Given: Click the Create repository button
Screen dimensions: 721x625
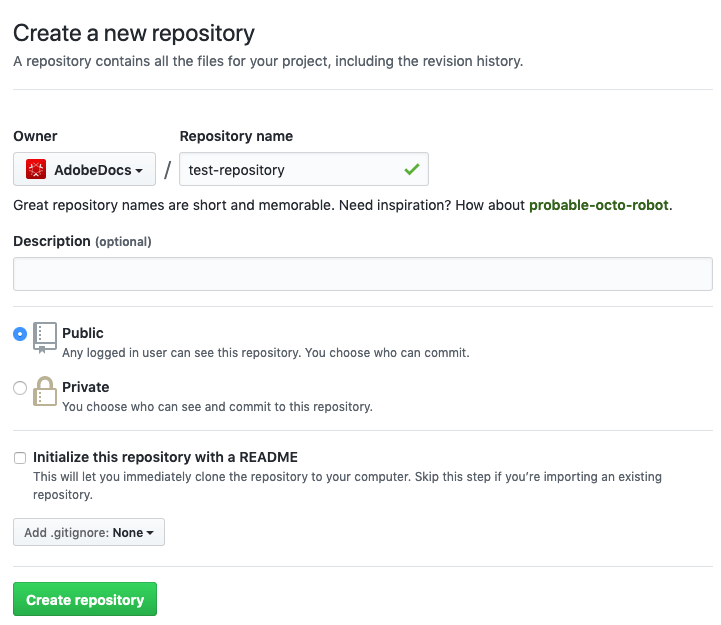Looking at the screenshot, I should tap(85, 600).
